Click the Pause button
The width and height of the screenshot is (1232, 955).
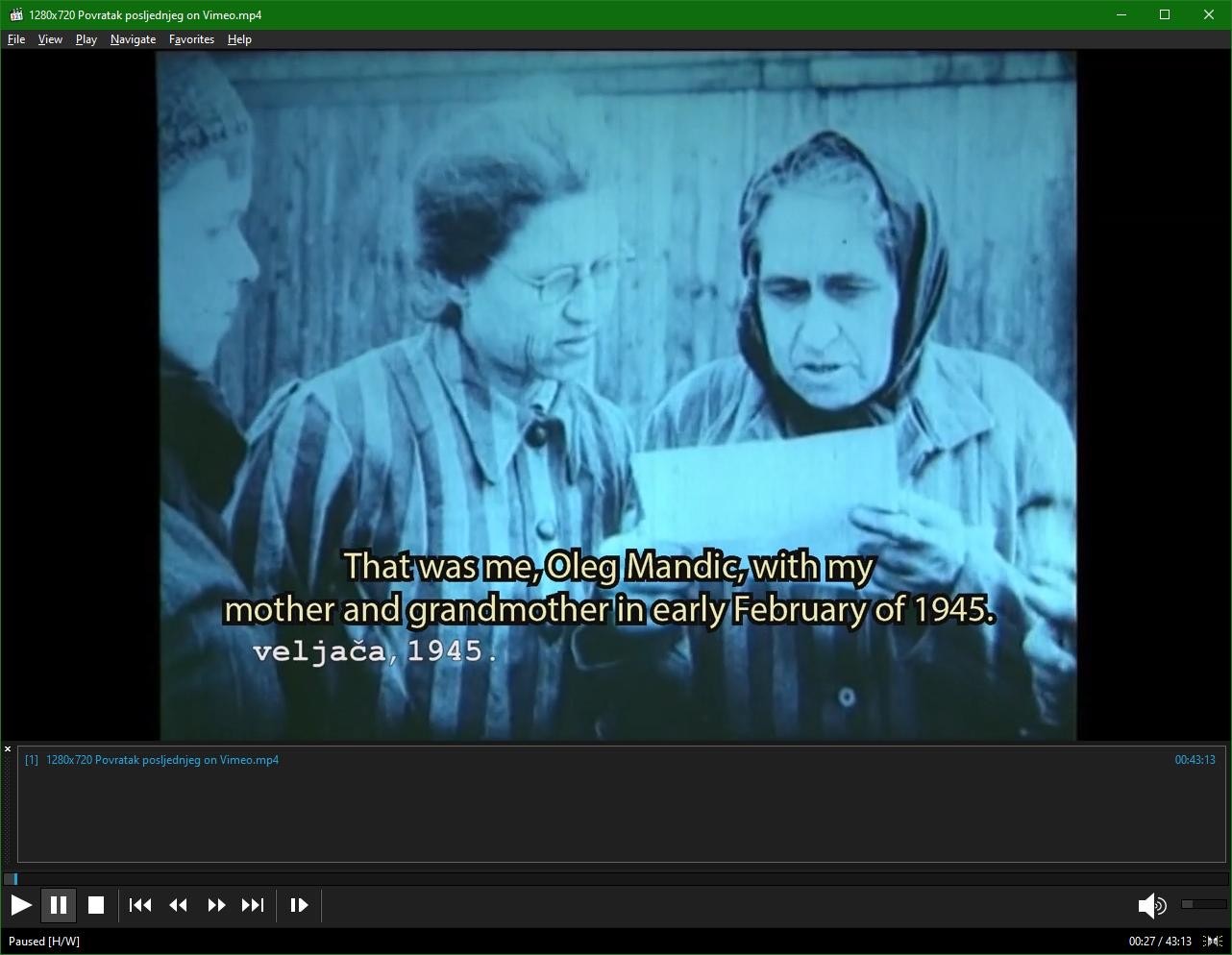pos(59,905)
